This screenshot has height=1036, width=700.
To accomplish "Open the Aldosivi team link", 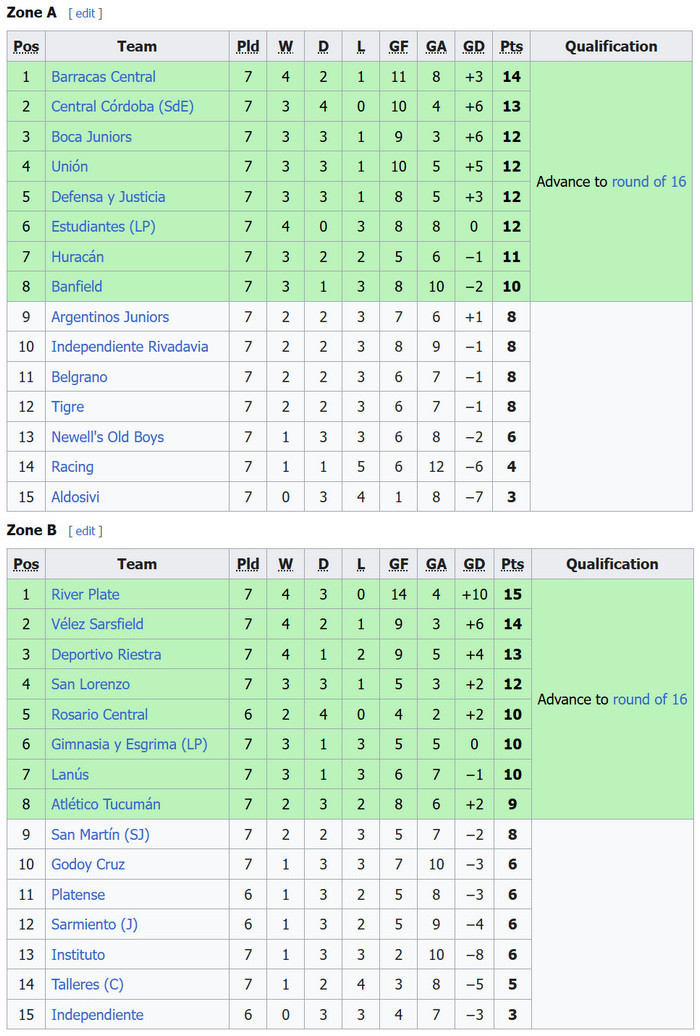I will pyautogui.click(x=75, y=497).
